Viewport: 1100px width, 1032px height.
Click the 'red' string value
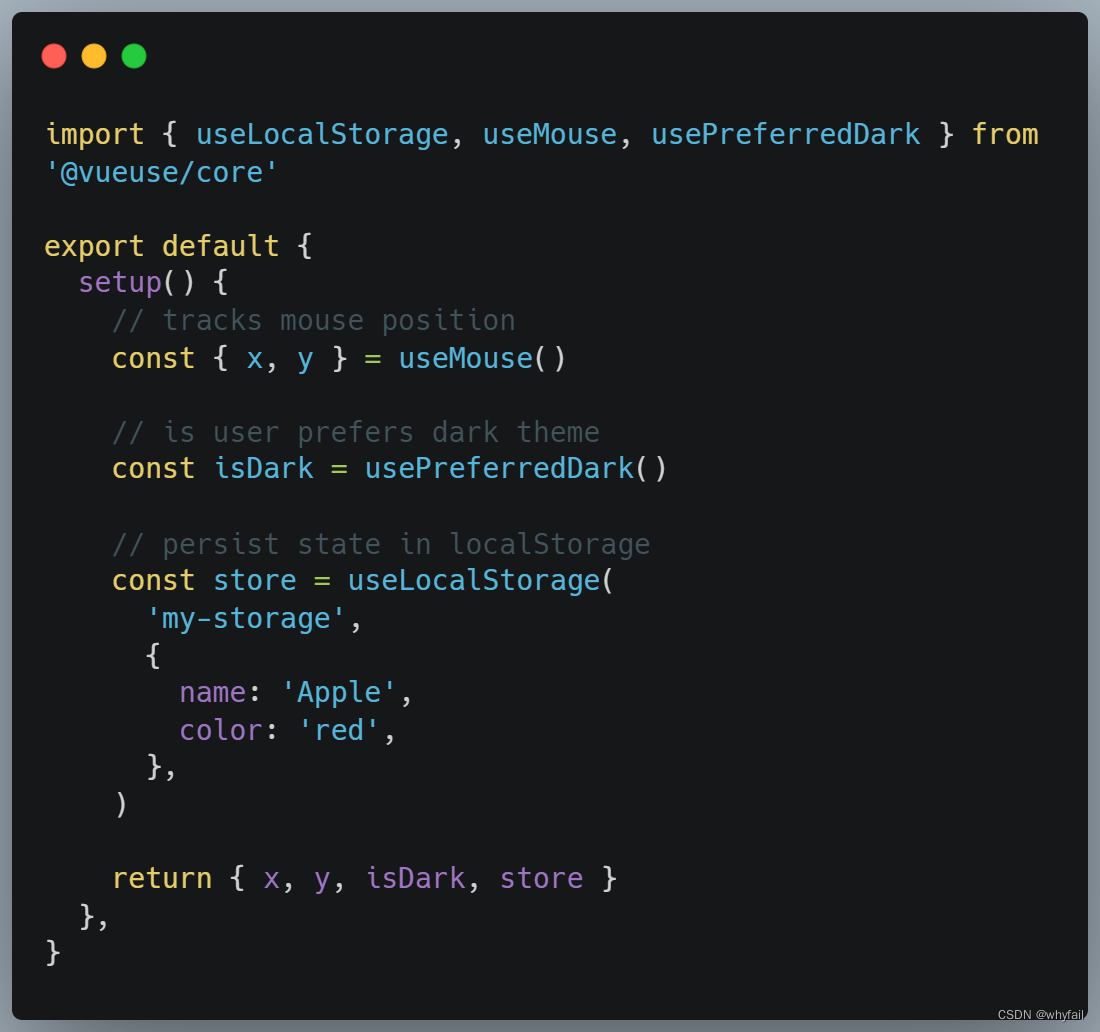click(x=339, y=730)
